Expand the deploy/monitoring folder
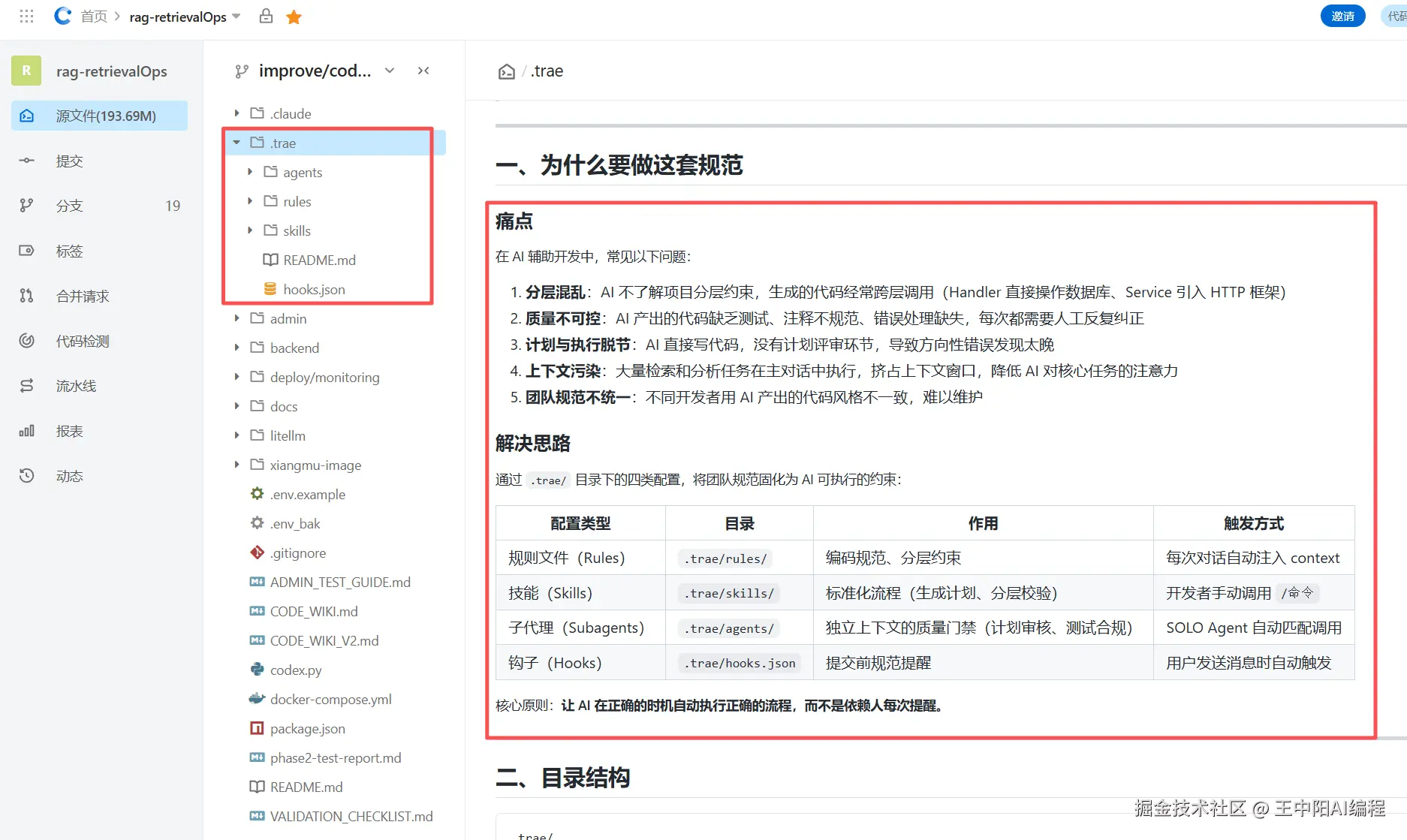Image resolution: width=1407 pixels, height=840 pixels. 237,377
